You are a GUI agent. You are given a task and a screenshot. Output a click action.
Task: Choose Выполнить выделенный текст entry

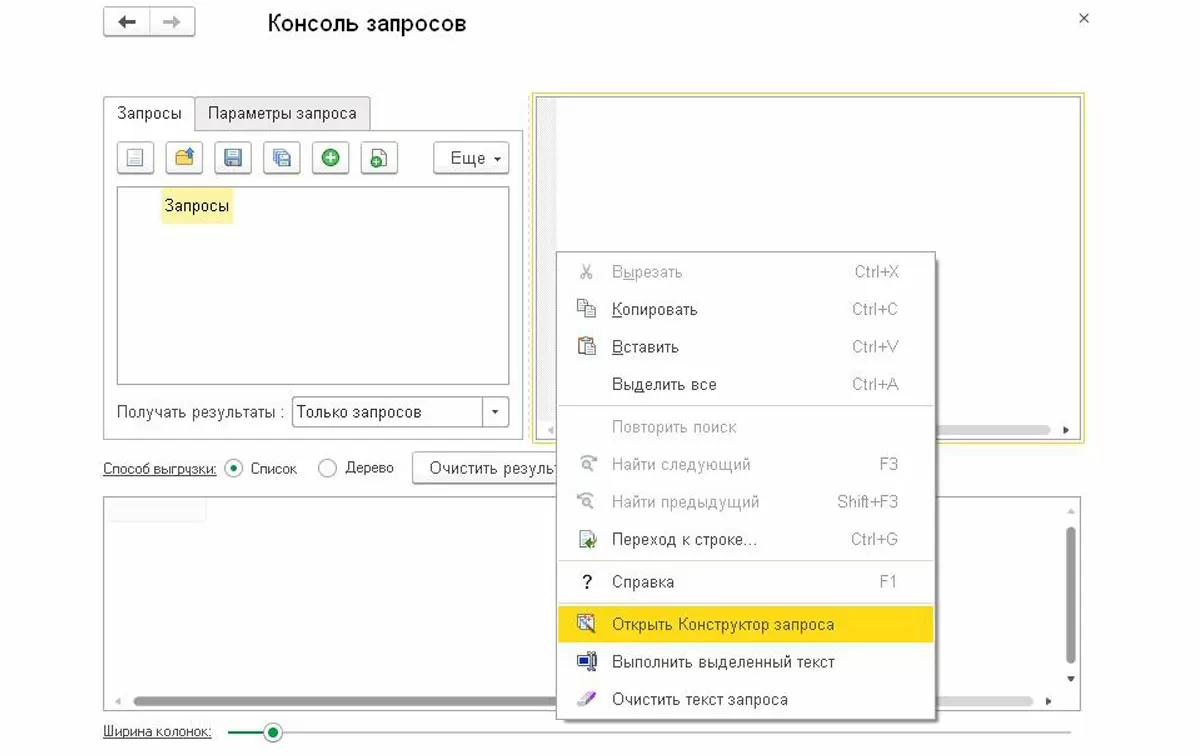[x=745, y=662]
